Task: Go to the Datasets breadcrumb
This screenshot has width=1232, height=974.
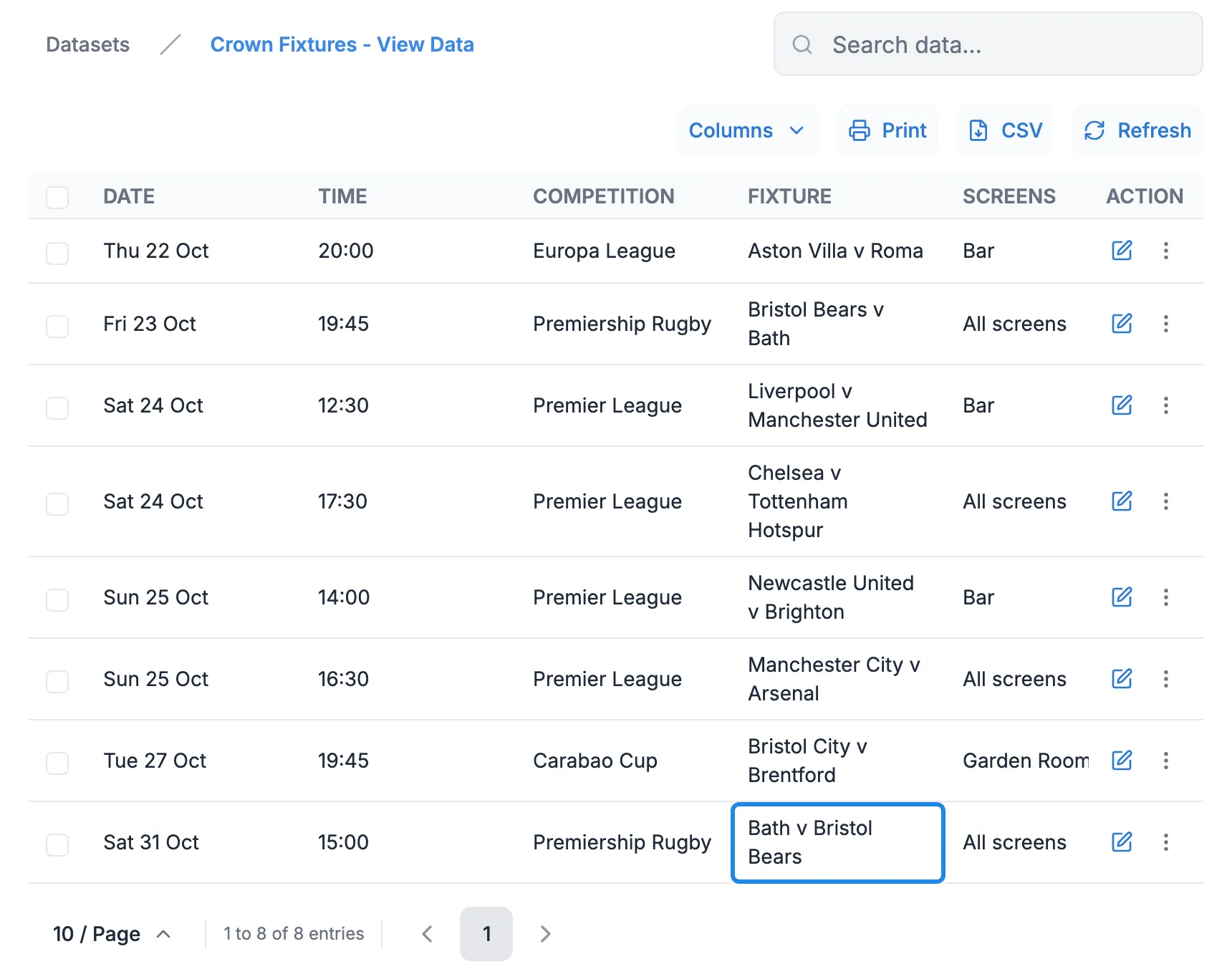Action: pos(88,44)
